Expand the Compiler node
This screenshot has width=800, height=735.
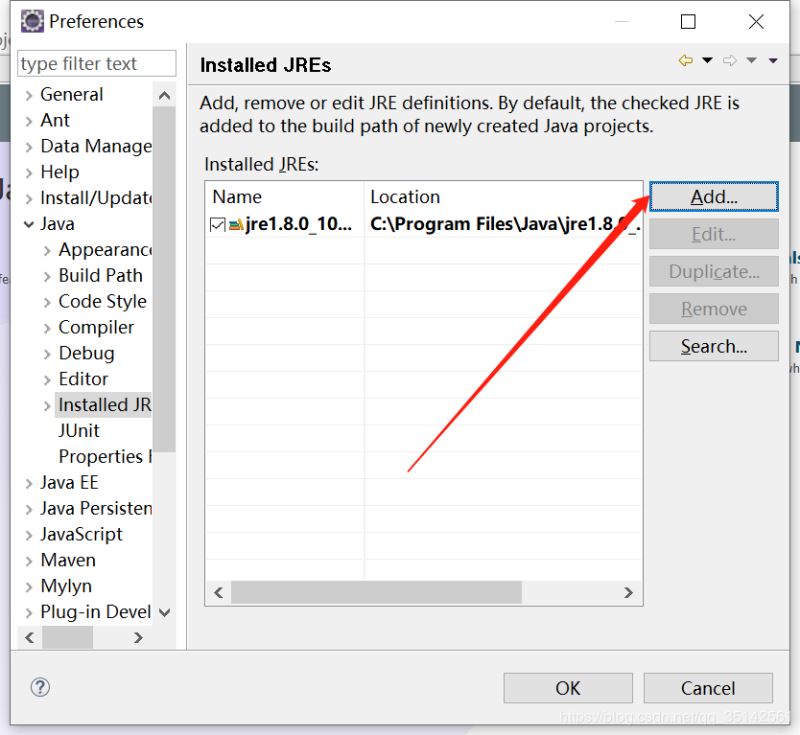(x=47, y=328)
